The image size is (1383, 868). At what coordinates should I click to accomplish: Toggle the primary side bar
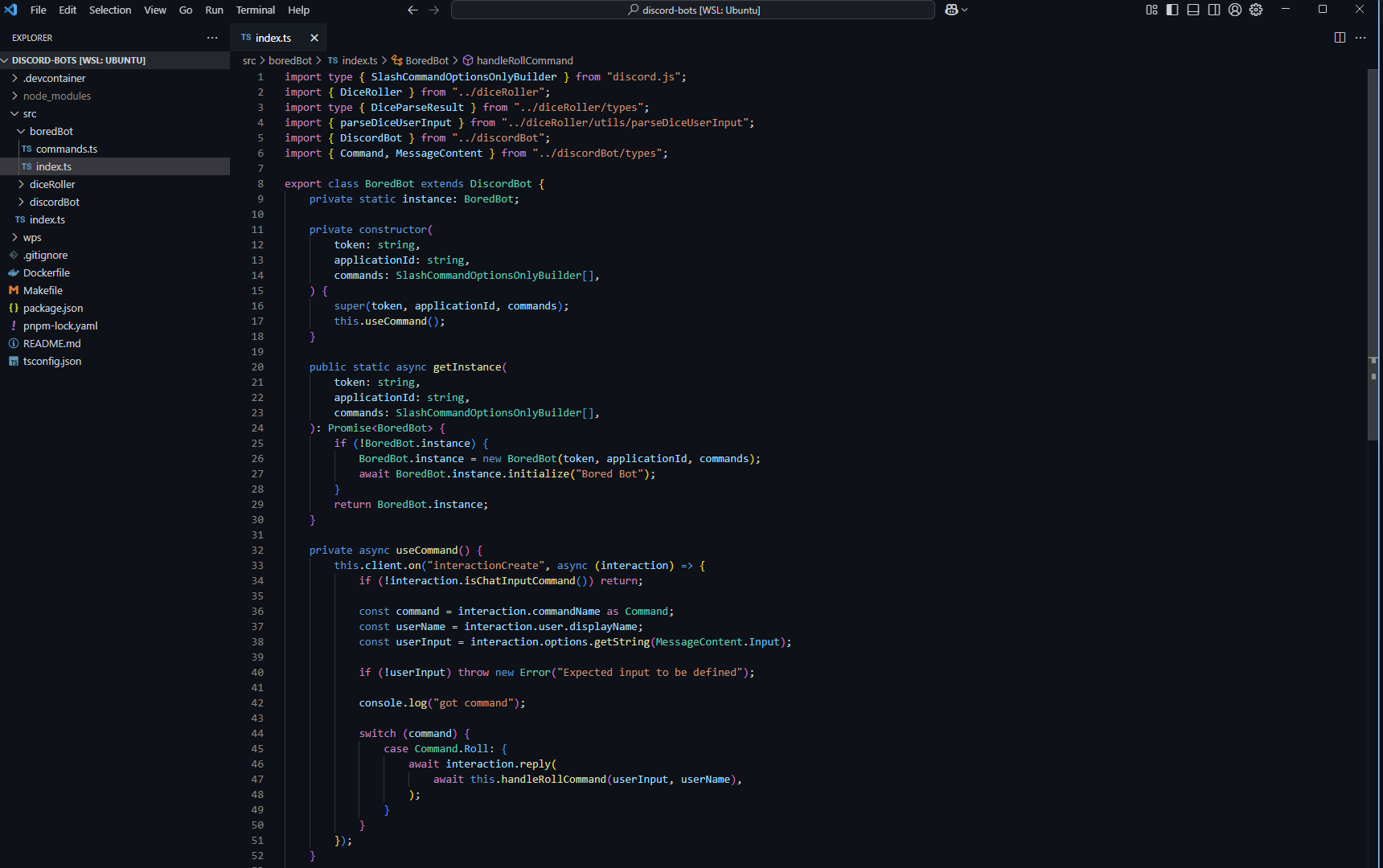coord(1172,10)
